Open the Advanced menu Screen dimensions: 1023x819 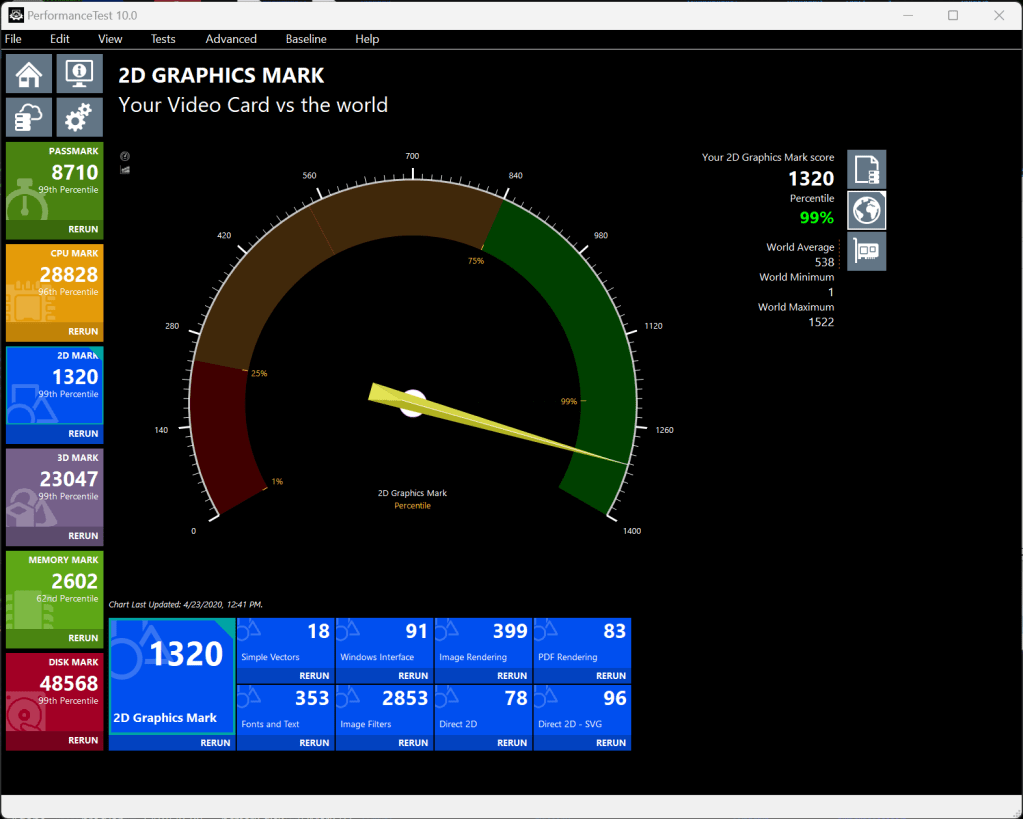[x=231, y=39]
